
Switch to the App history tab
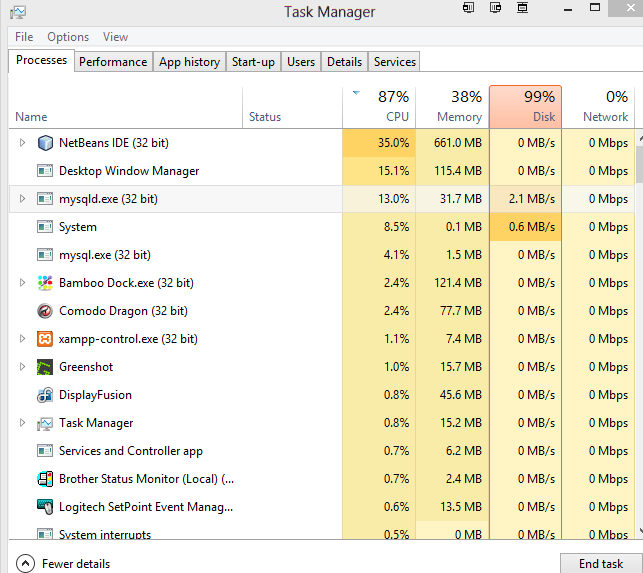(189, 62)
